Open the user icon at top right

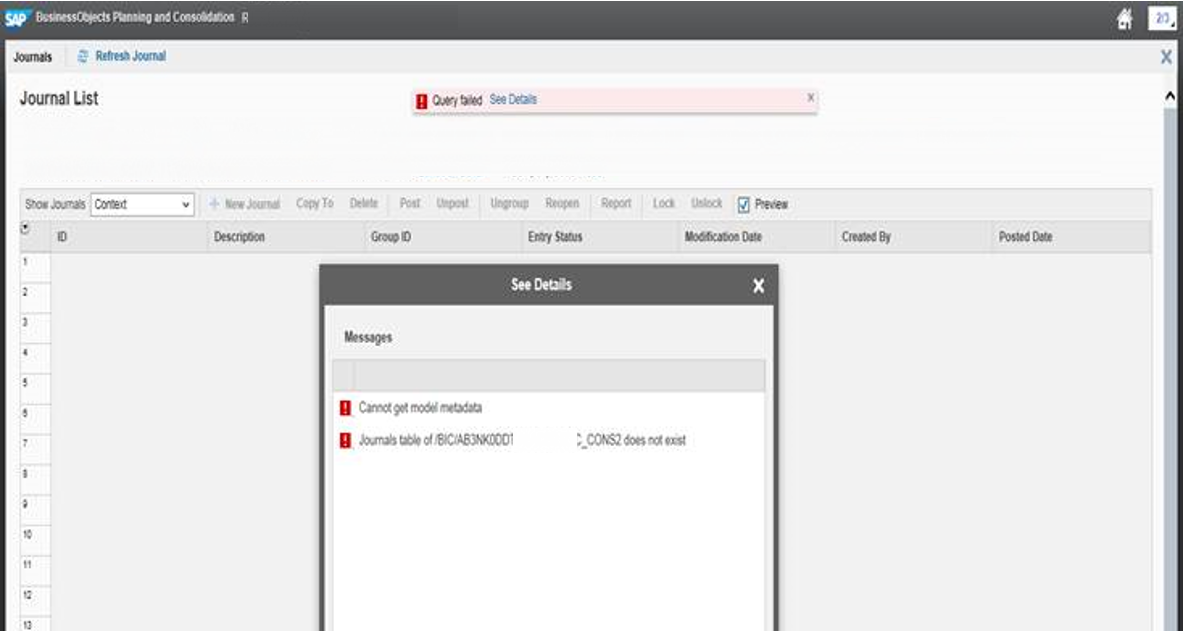[1161, 17]
